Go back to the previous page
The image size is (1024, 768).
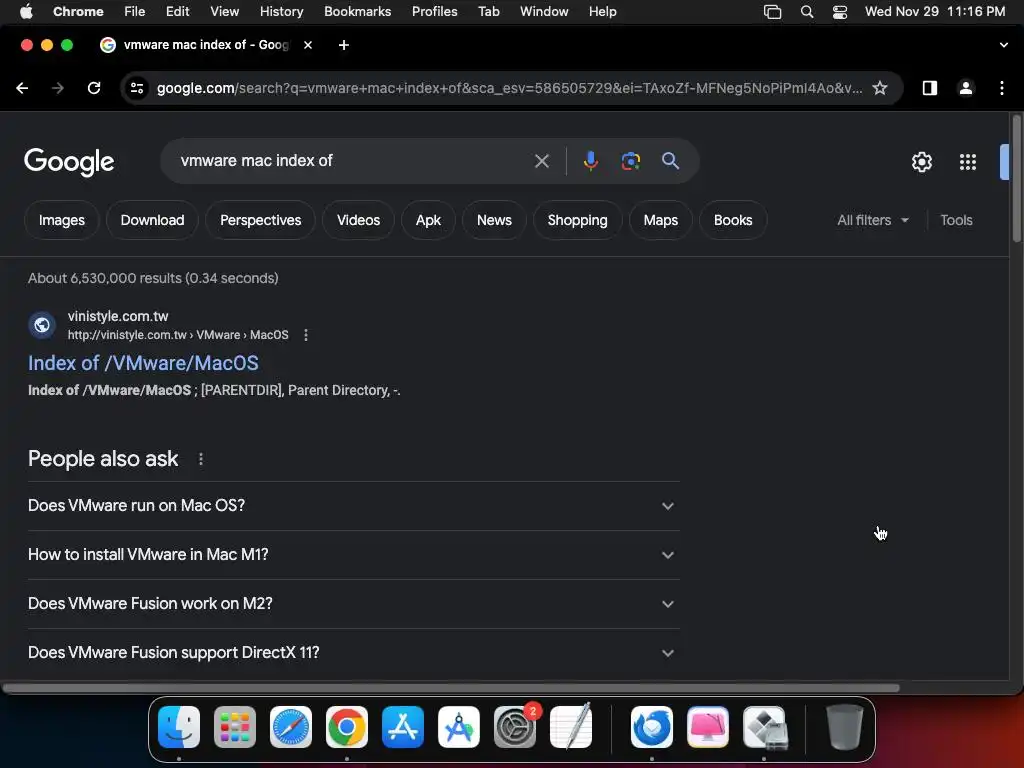coord(22,88)
